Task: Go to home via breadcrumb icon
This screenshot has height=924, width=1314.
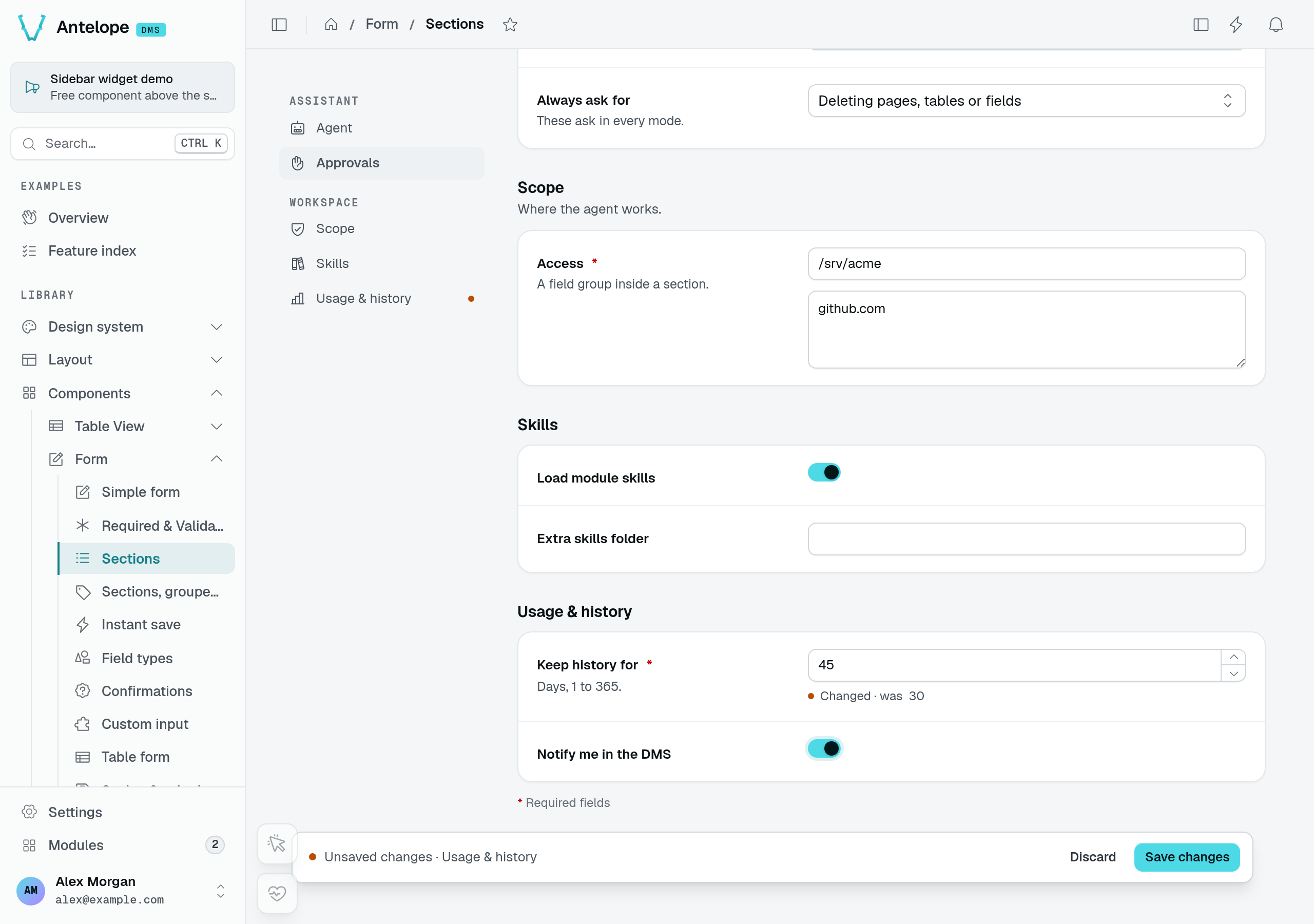Action: (331, 24)
